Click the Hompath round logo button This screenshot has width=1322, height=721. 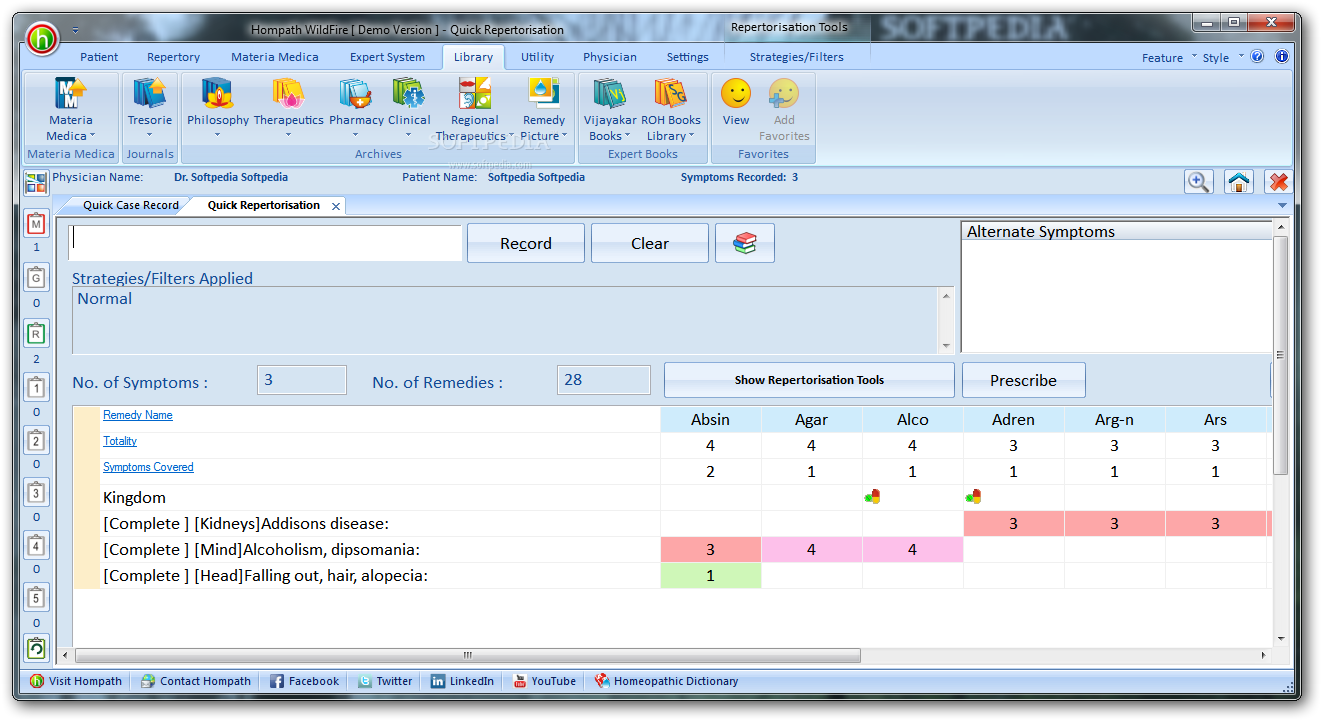point(43,39)
